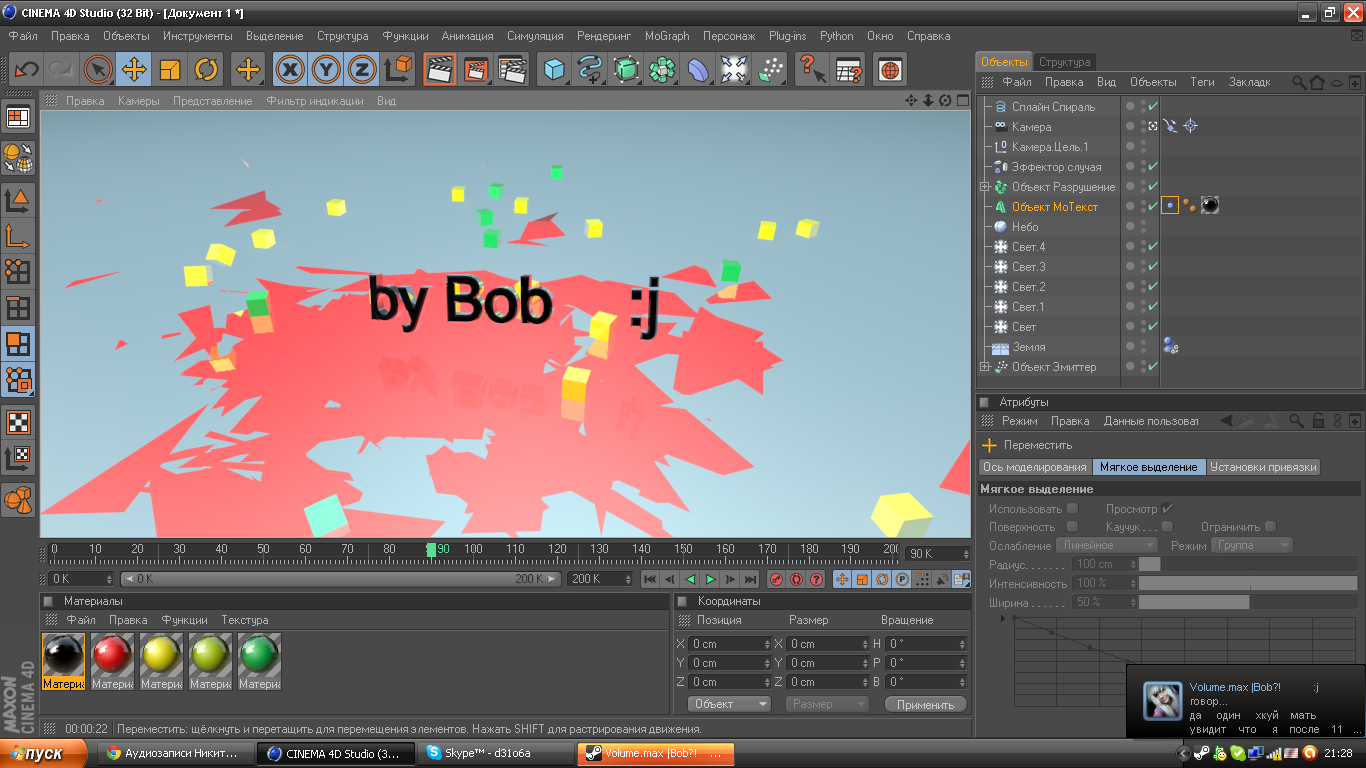Open the online help globe icon
The image size is (1366, 768).
(890, 69)
